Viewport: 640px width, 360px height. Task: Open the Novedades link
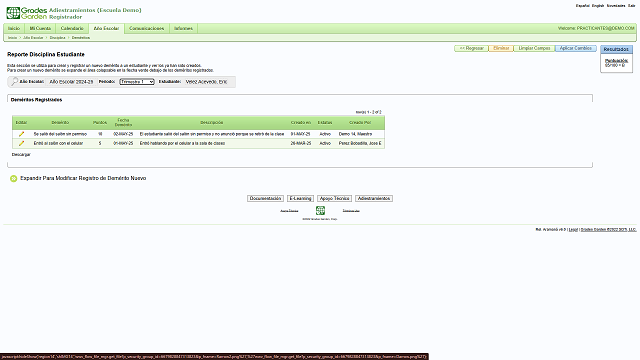click(616, 6)
